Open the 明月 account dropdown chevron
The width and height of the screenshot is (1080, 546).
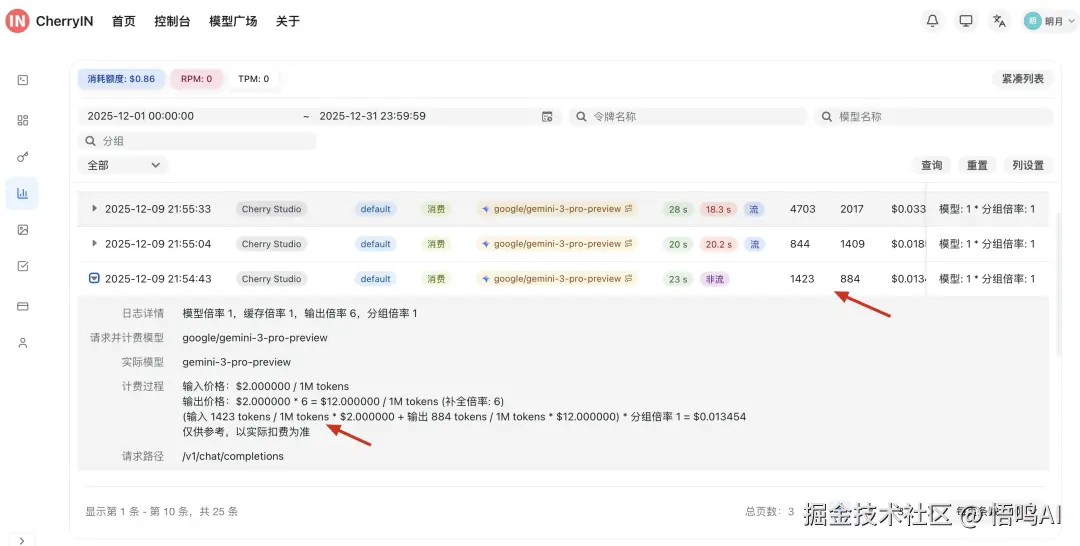point(1071,22)
